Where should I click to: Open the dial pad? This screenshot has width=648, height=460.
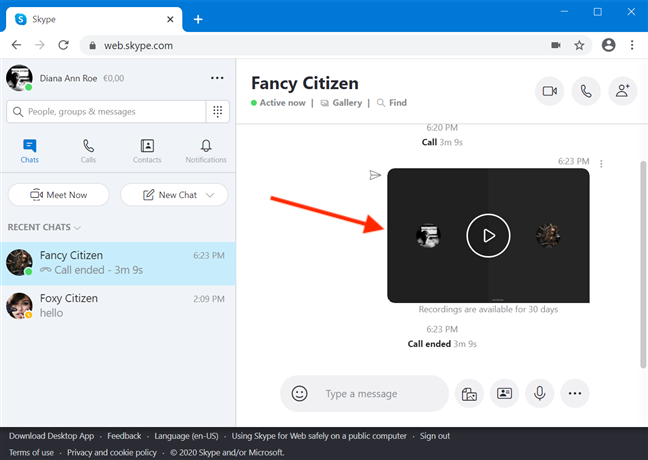(218, 112)
